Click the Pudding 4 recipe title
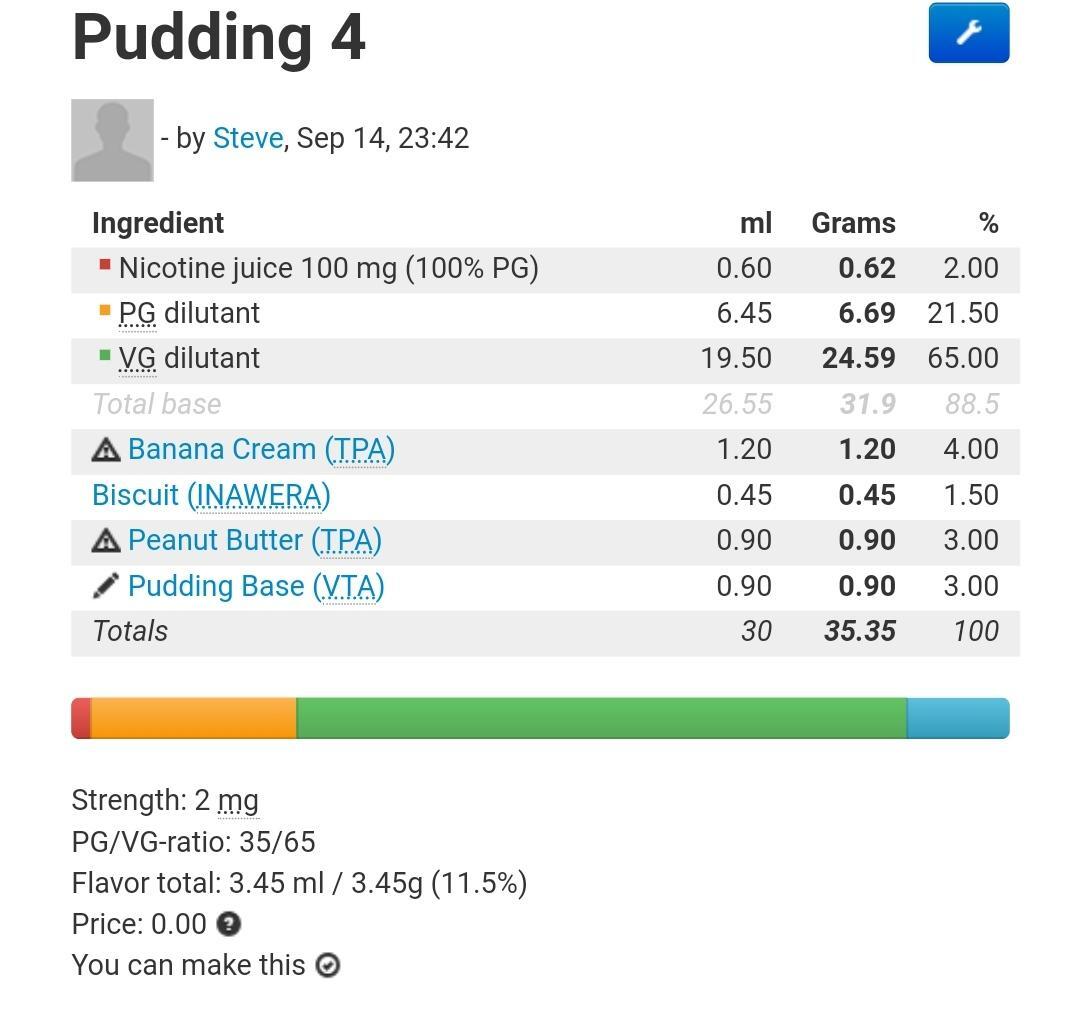1080x1012 pixels. point(219,37)
